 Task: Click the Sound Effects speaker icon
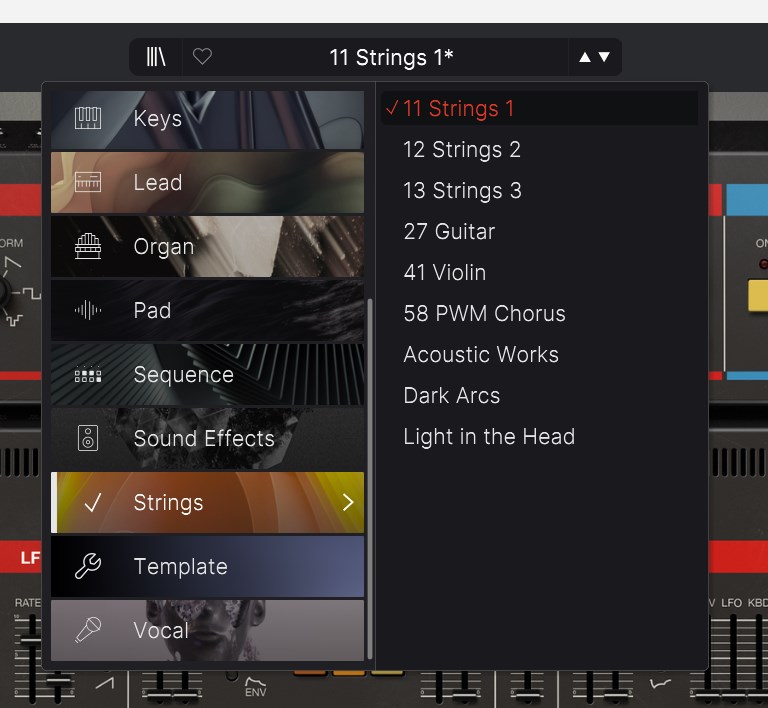point(88,439)
